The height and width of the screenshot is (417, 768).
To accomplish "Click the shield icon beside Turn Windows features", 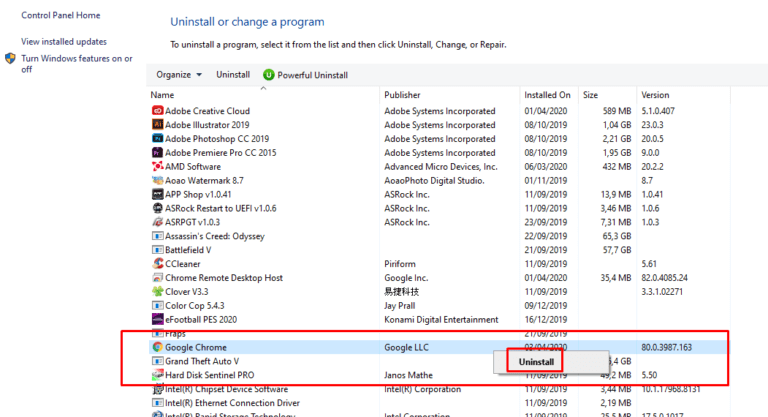I will click(10, 58).
